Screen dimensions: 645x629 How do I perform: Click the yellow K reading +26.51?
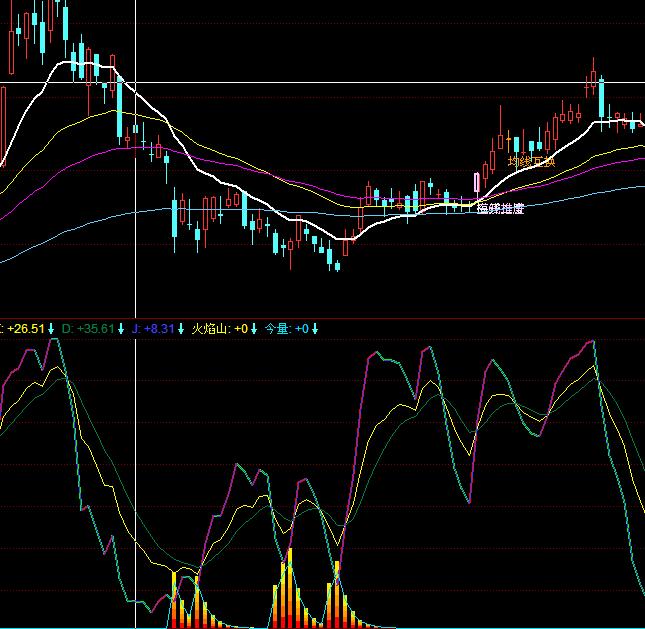(x=28, y=328)
